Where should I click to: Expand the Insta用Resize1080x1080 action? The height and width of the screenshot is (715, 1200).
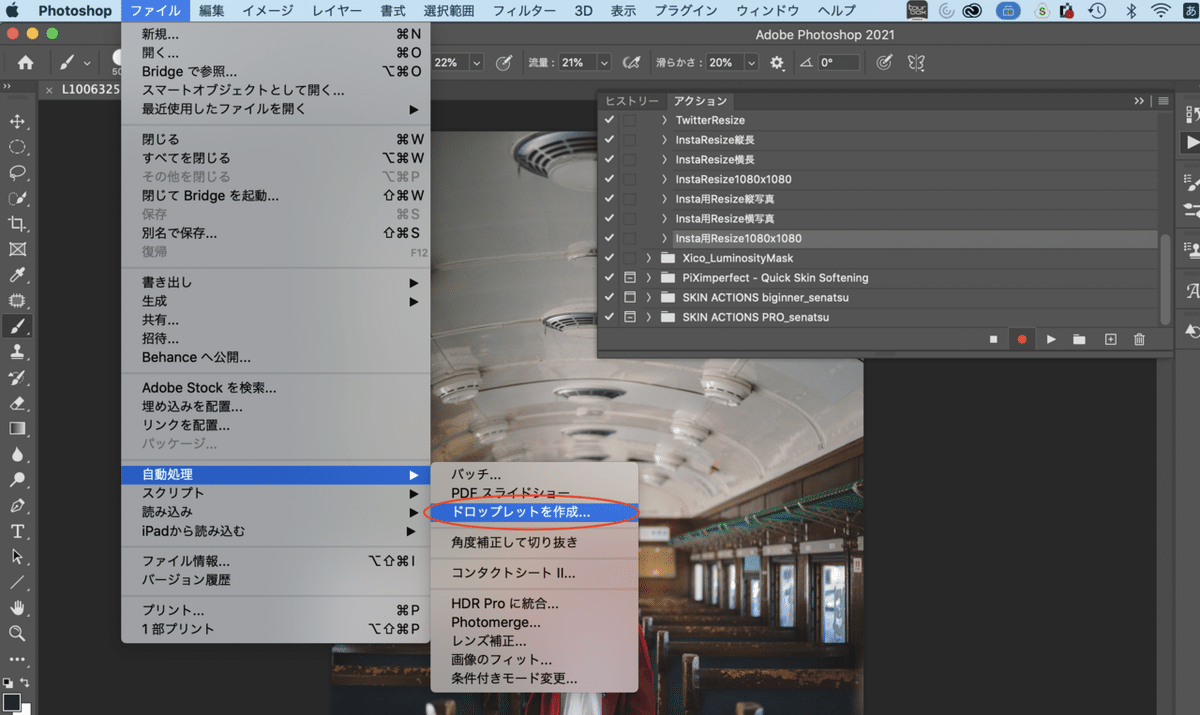664,238
